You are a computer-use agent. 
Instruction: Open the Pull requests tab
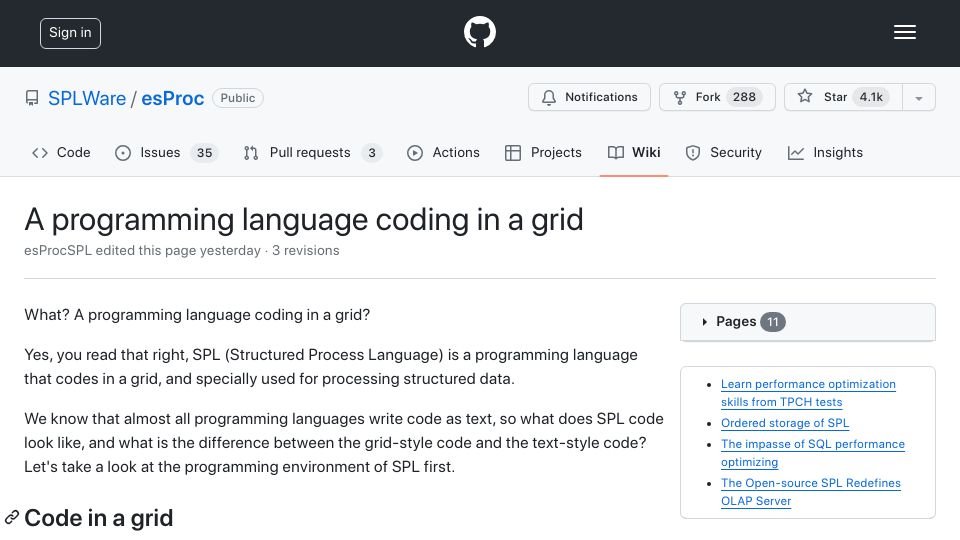[312, 153]
